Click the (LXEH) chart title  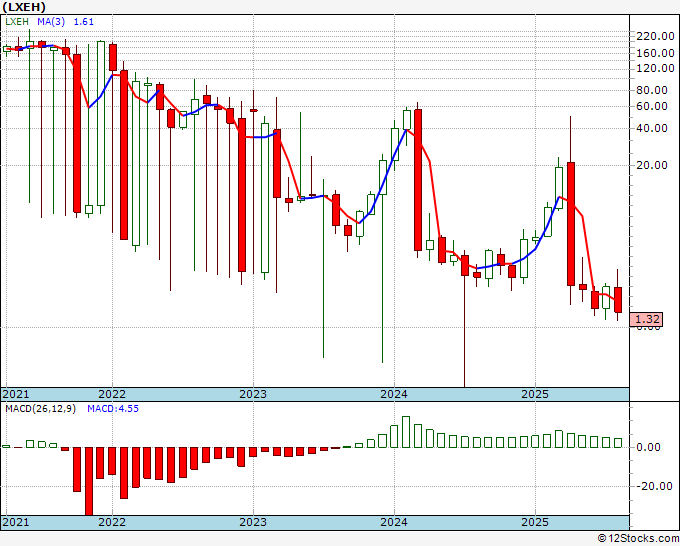[x=24, y=7]
